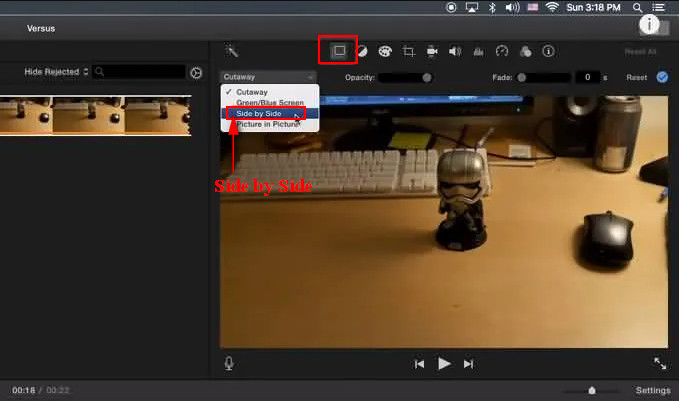Image resolution: width=679 pixels, height=401 pixels.
Task: Choose Green/Blue Screen from the menu
Action: (270, 102)
